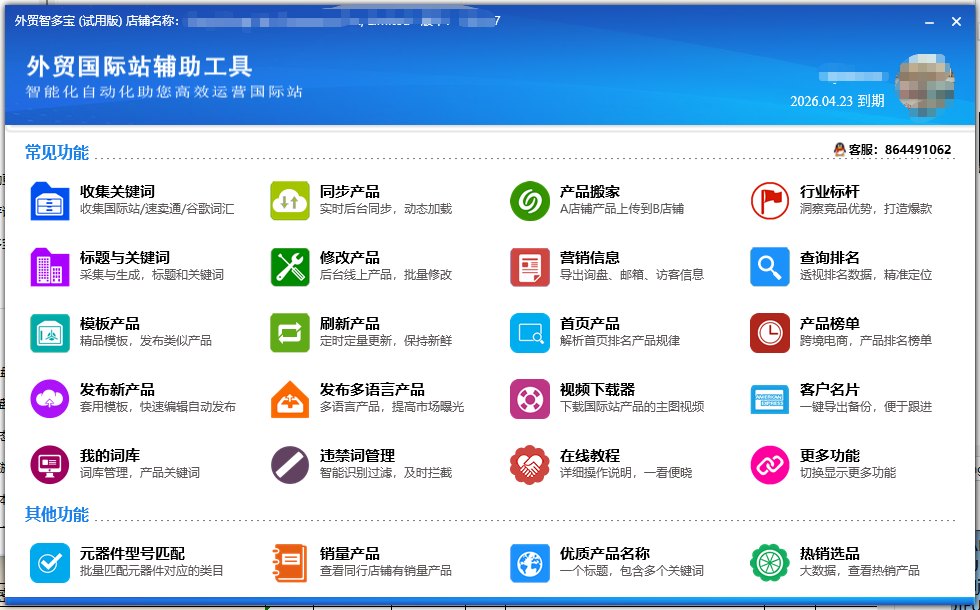Image resolution: width=980 pixels, height=610 pixels.
Task: Open the 收集关键词 blue folder icon
Action: pos(50,201)
